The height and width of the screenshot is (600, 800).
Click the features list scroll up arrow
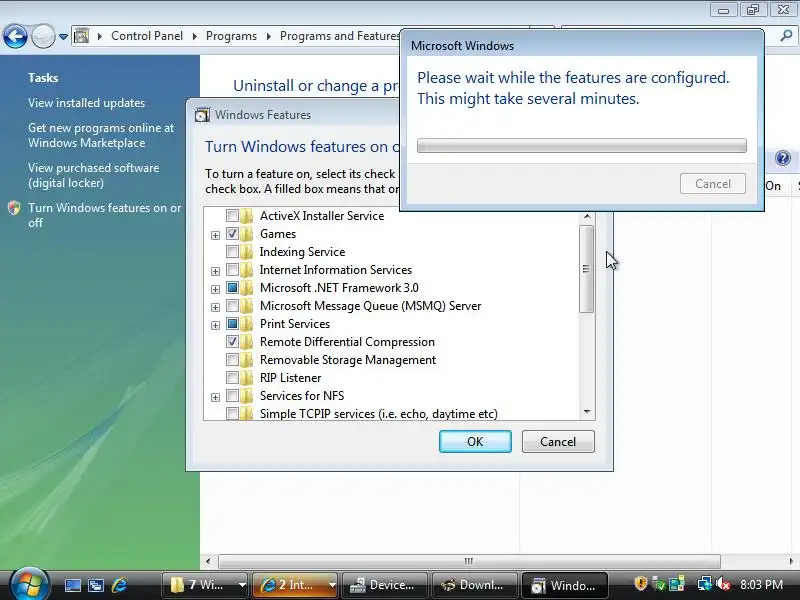click(x=587, y=216)
